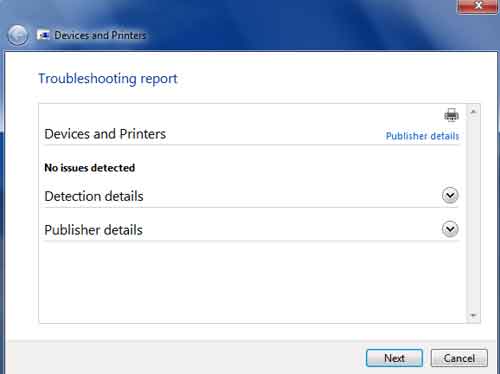
Task: Click the scrollbar up arrow
Action: [x=473, y=112]
